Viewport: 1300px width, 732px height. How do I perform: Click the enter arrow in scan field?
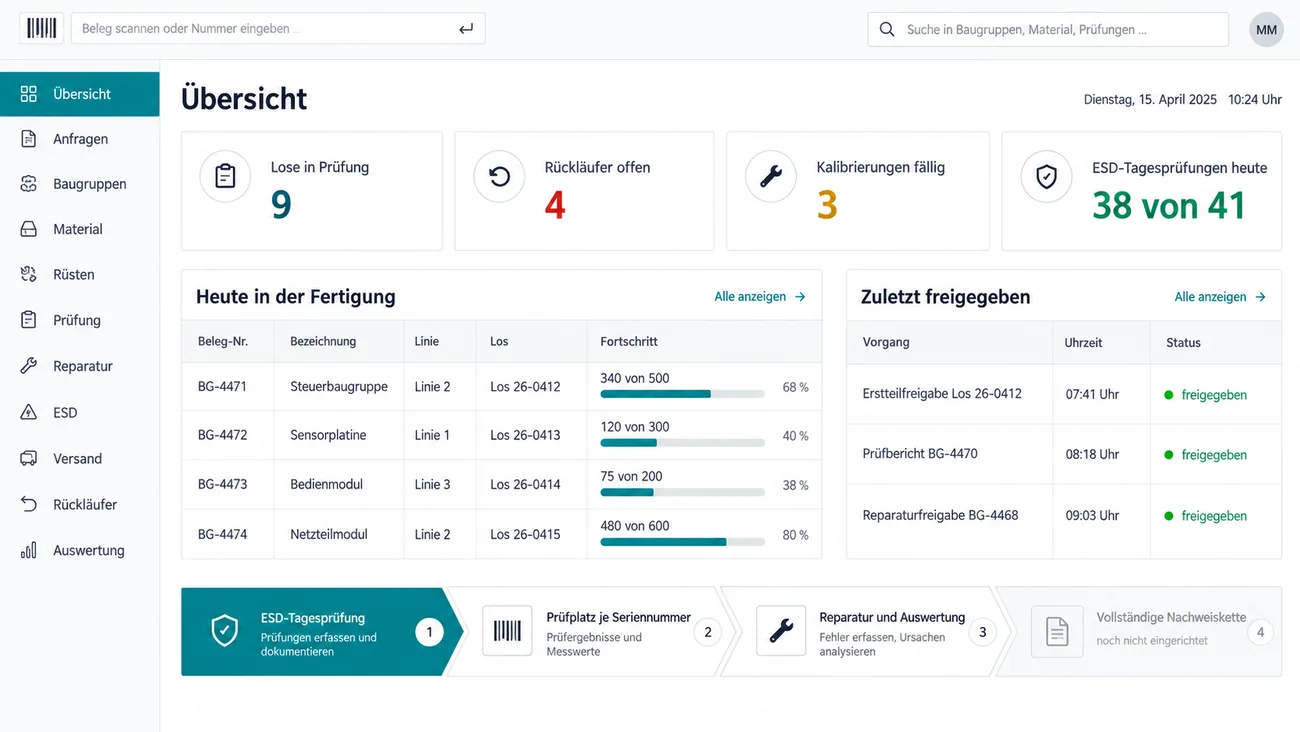(x=466, y=29)
